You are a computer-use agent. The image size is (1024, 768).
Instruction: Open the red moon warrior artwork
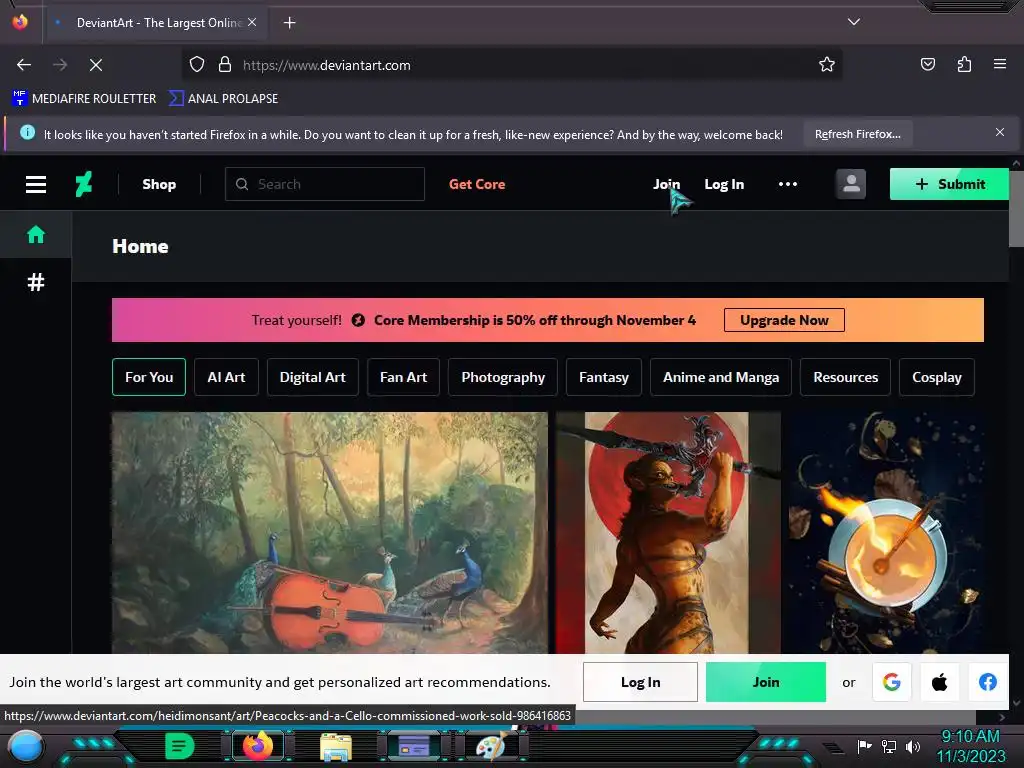point(668,532)
